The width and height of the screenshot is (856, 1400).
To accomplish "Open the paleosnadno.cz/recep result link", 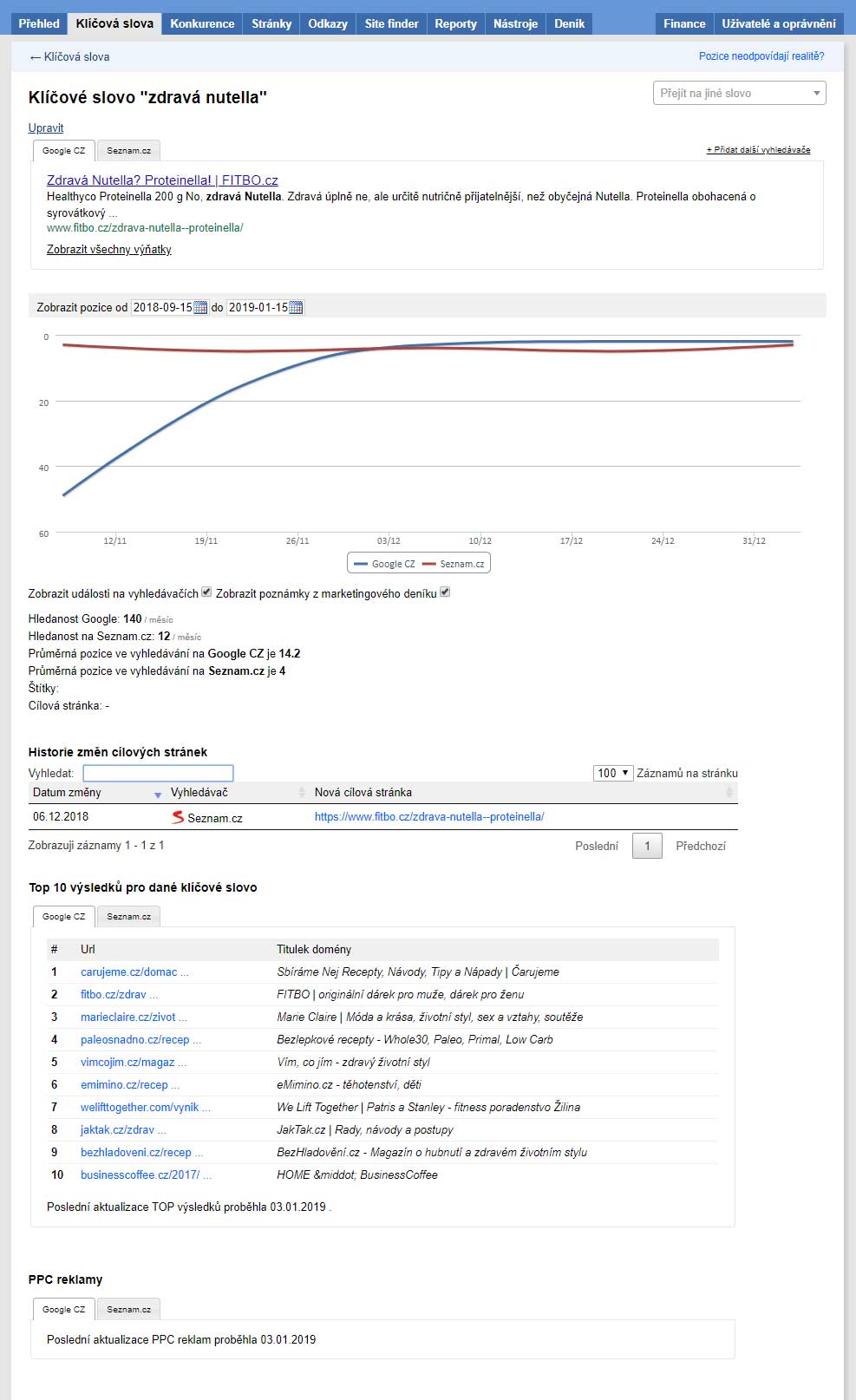I will click(x=140, y=1039).
